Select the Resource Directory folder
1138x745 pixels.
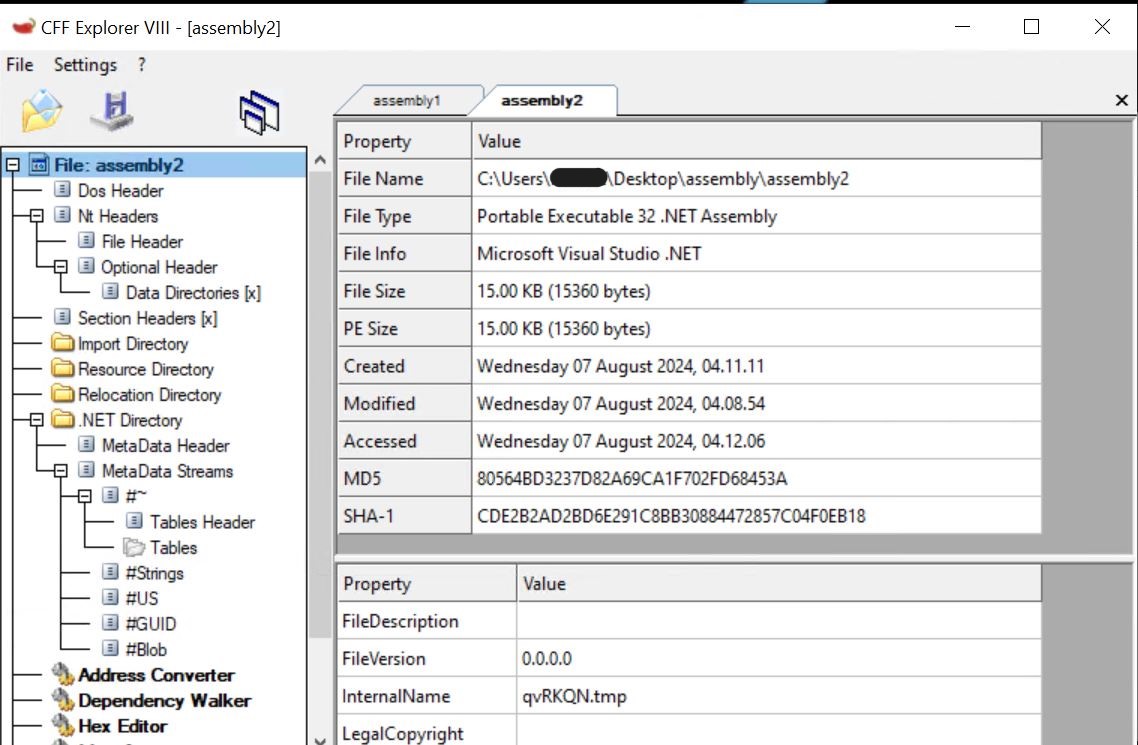[x=145, y=369]
